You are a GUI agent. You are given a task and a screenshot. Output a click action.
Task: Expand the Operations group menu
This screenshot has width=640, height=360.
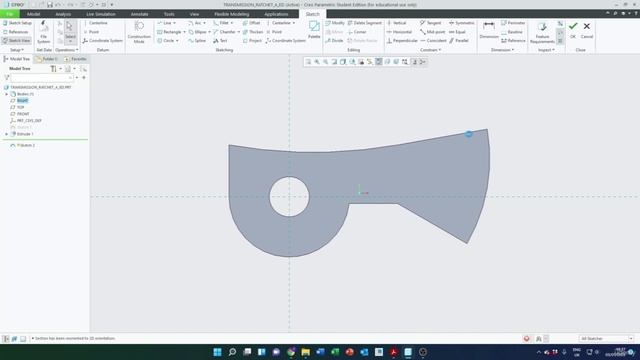coord(67,50)
